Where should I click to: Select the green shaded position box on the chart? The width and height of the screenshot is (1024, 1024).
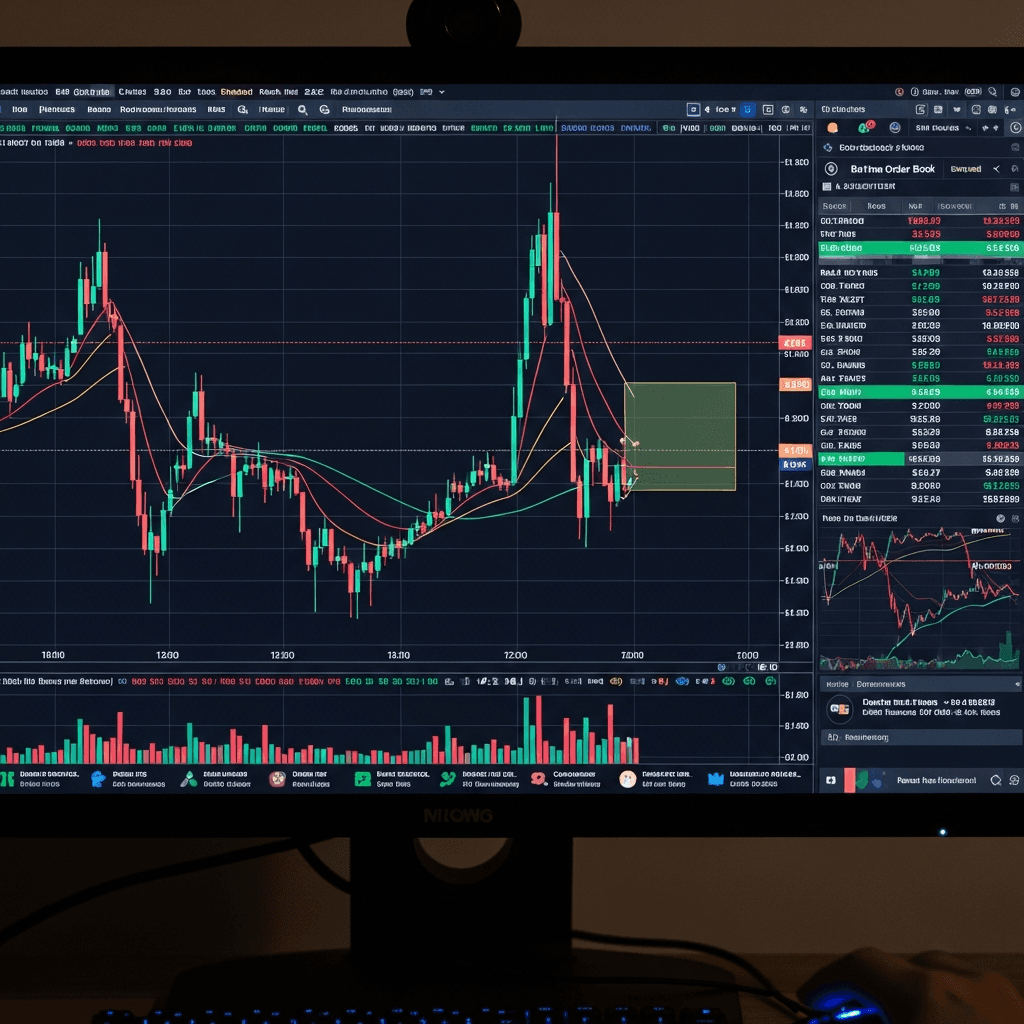680,436
